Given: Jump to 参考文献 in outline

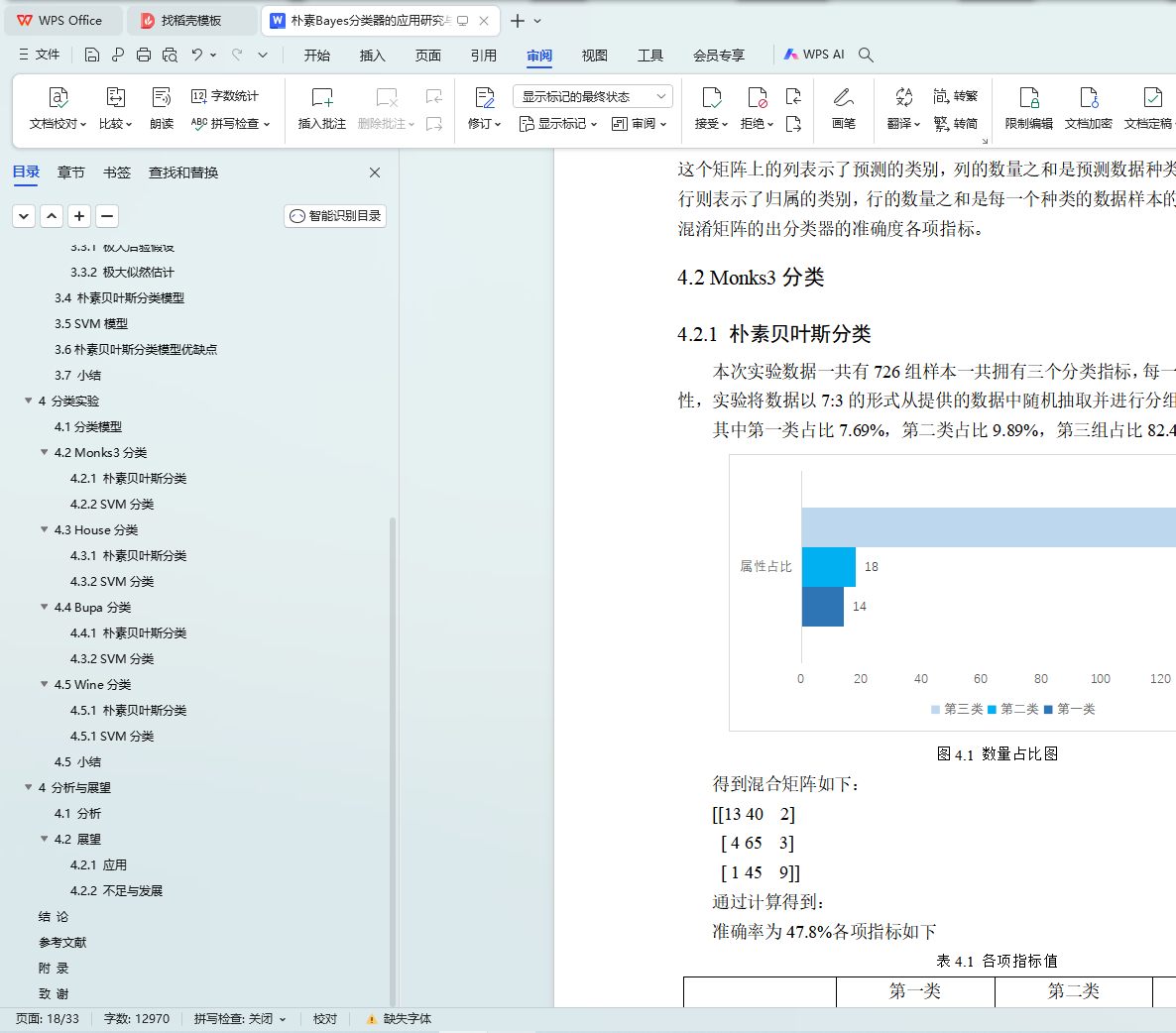Looking at the screenshot, I should coord(63,942).
